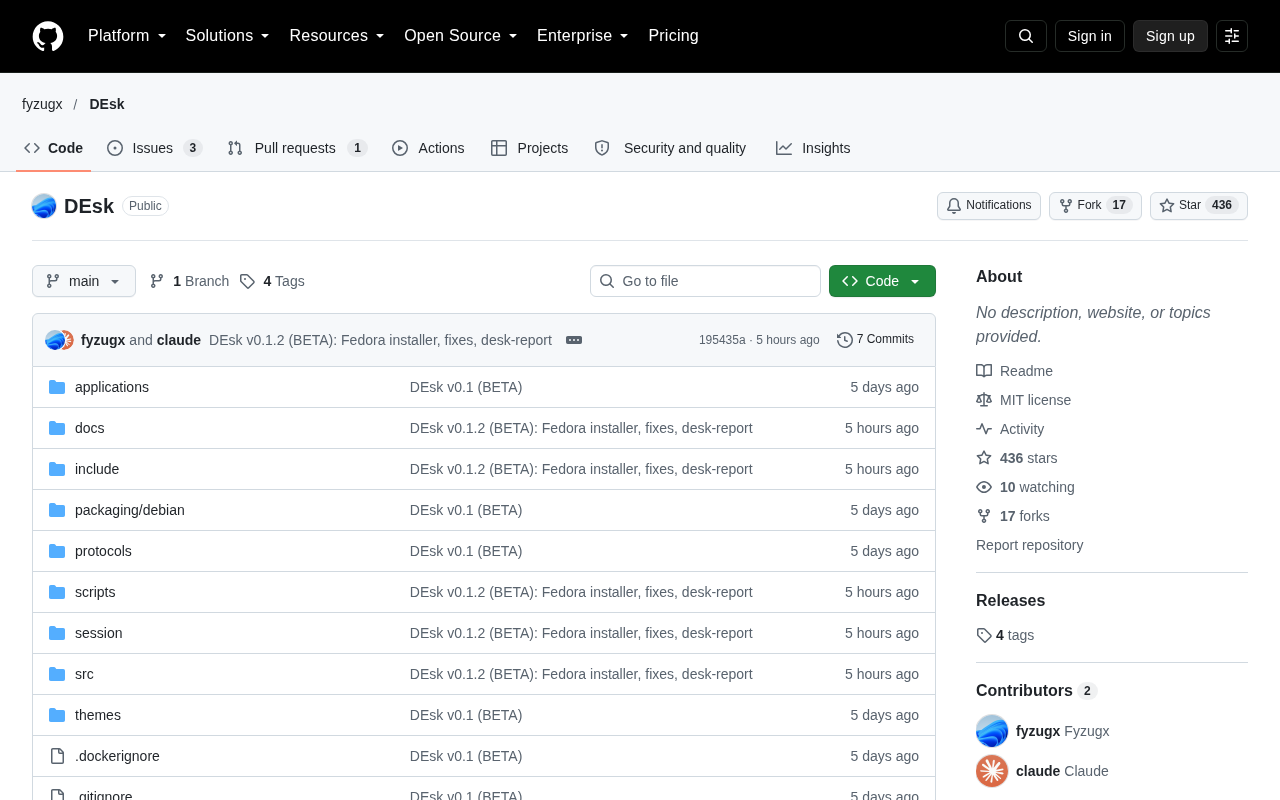Click the Sign up button
Viewport: 1280px width, 800px height.
click(1170, 36)
